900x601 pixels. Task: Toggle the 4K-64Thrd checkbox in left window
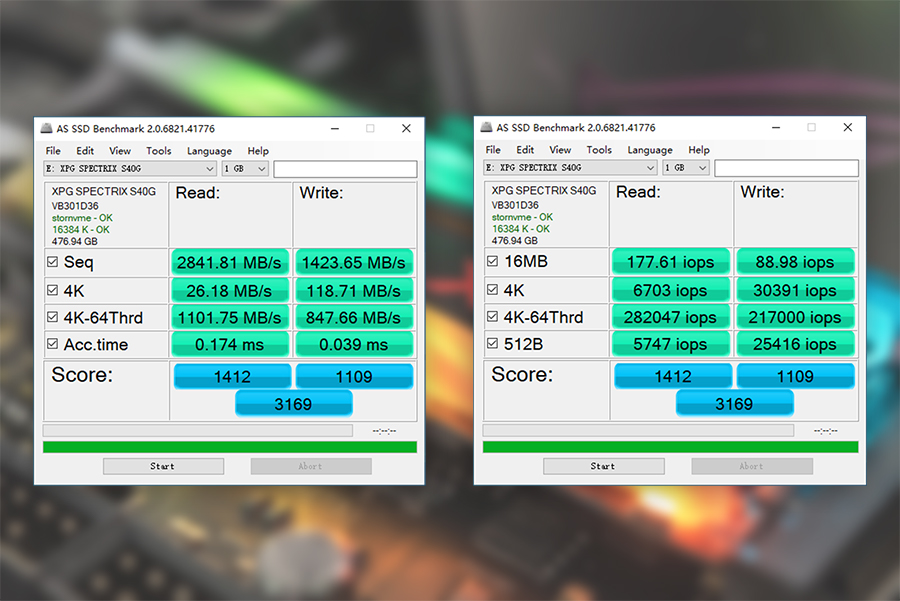52,317
